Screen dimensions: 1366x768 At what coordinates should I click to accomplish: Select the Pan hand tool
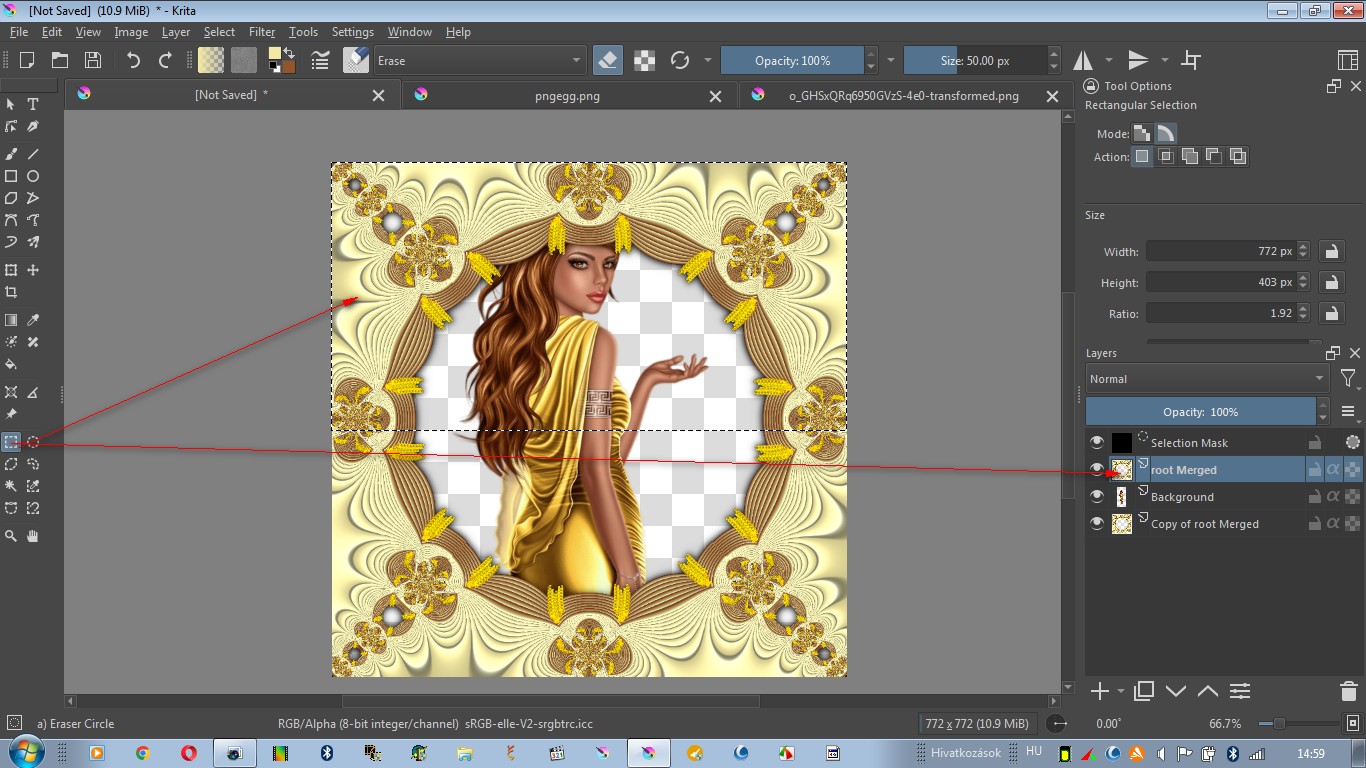(33, 536)
